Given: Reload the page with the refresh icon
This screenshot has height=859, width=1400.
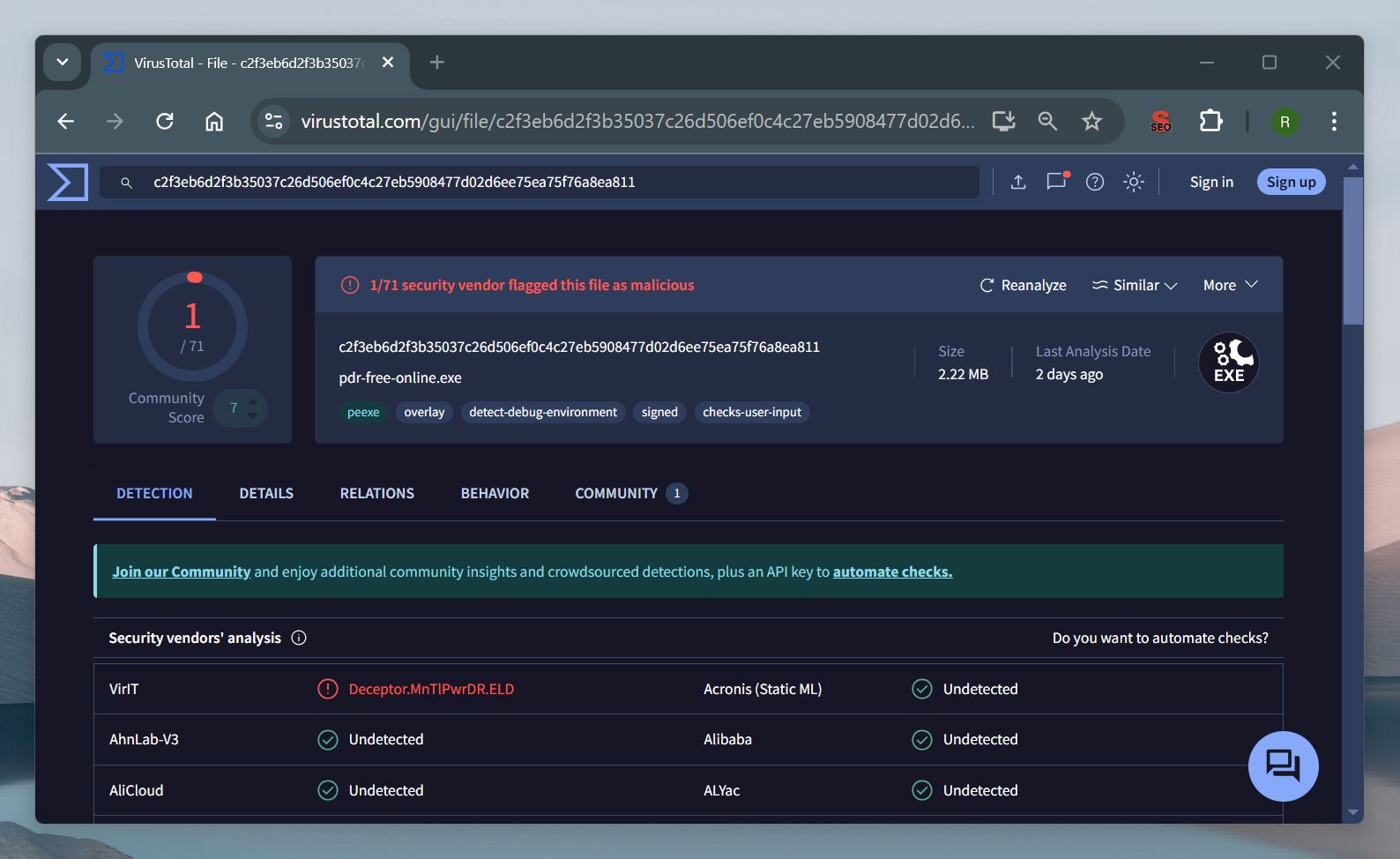Looking at the screenshot, I should click(165, 121).
